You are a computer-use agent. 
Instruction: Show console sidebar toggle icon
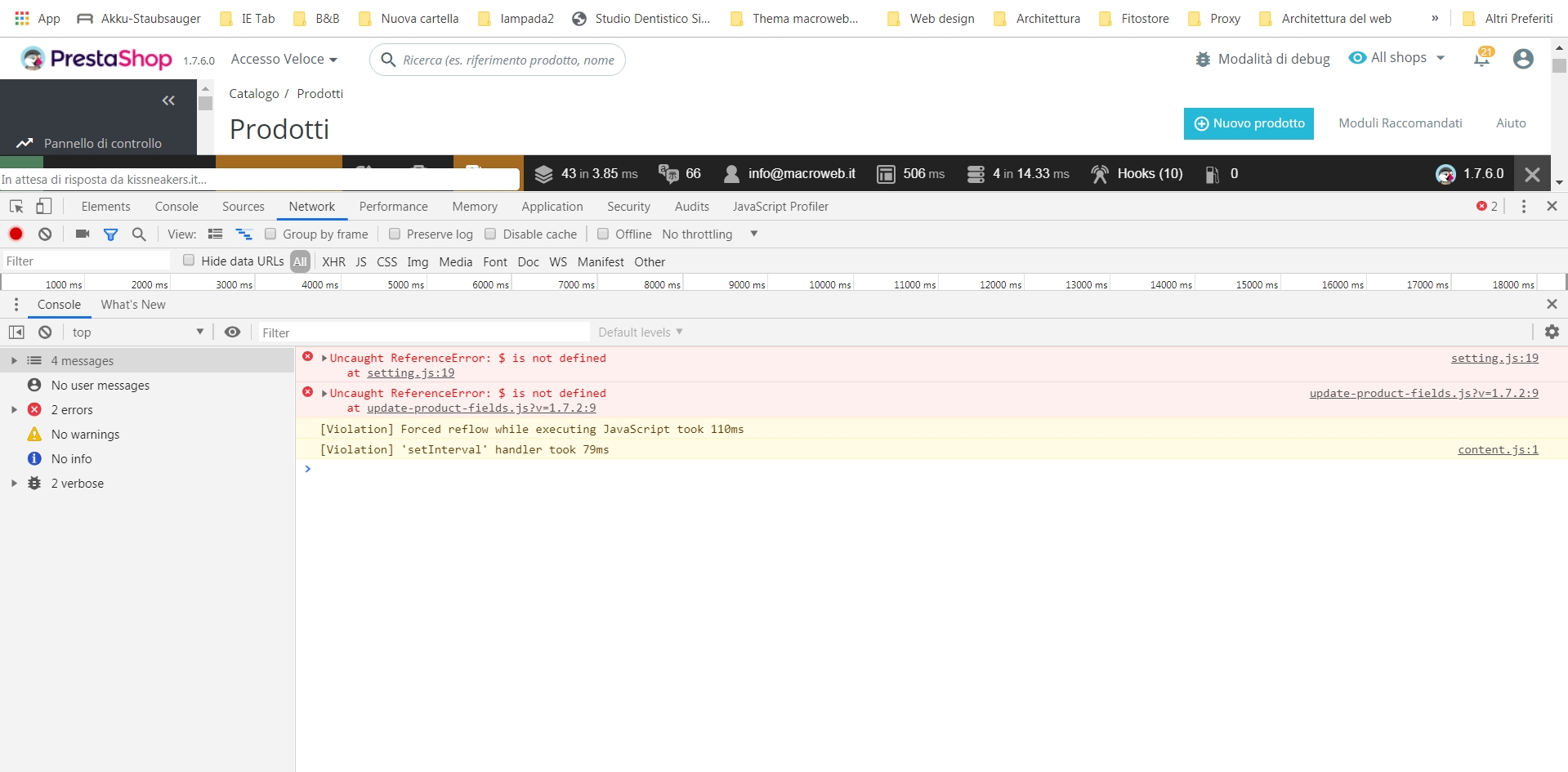pos(16,332)
